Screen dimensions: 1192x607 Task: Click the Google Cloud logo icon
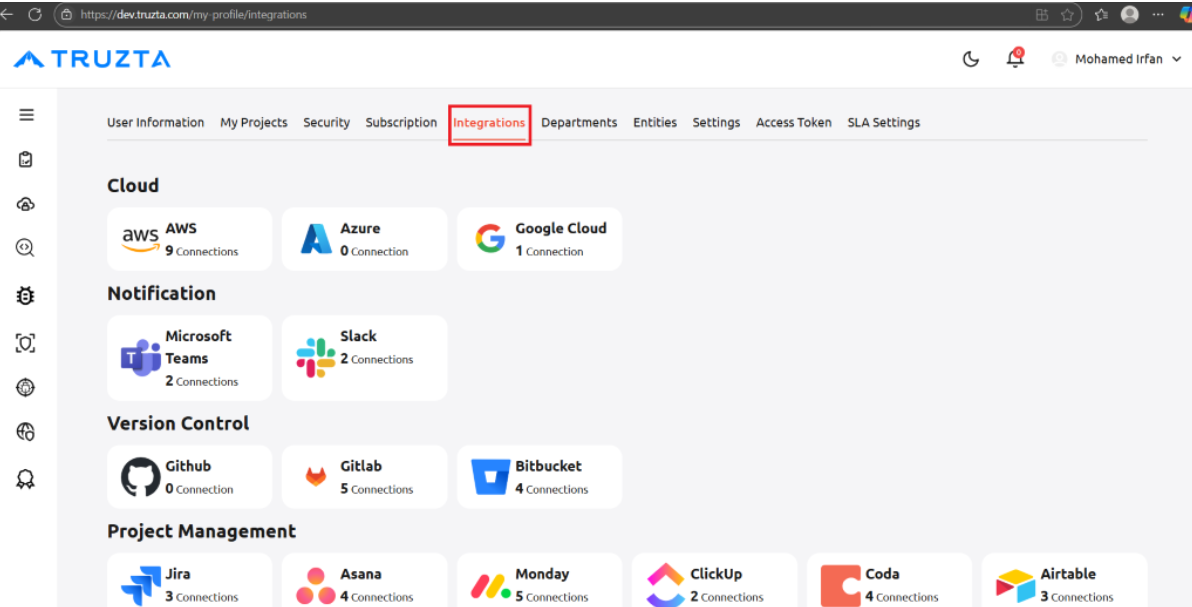(490, 239)
